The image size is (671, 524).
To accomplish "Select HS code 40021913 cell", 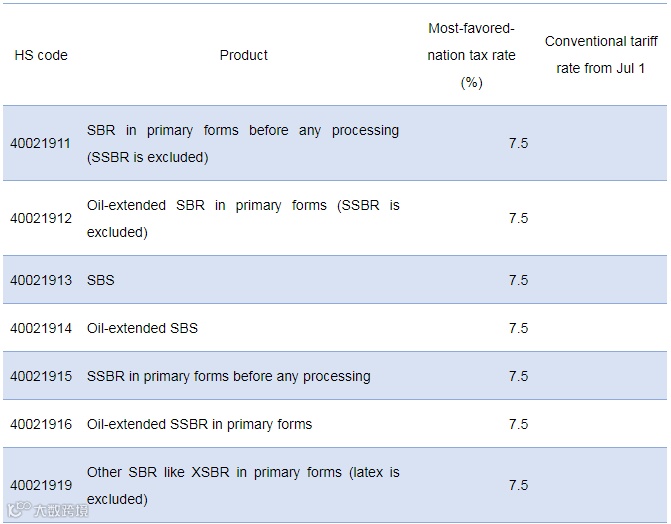I will (x=41, y=280).
